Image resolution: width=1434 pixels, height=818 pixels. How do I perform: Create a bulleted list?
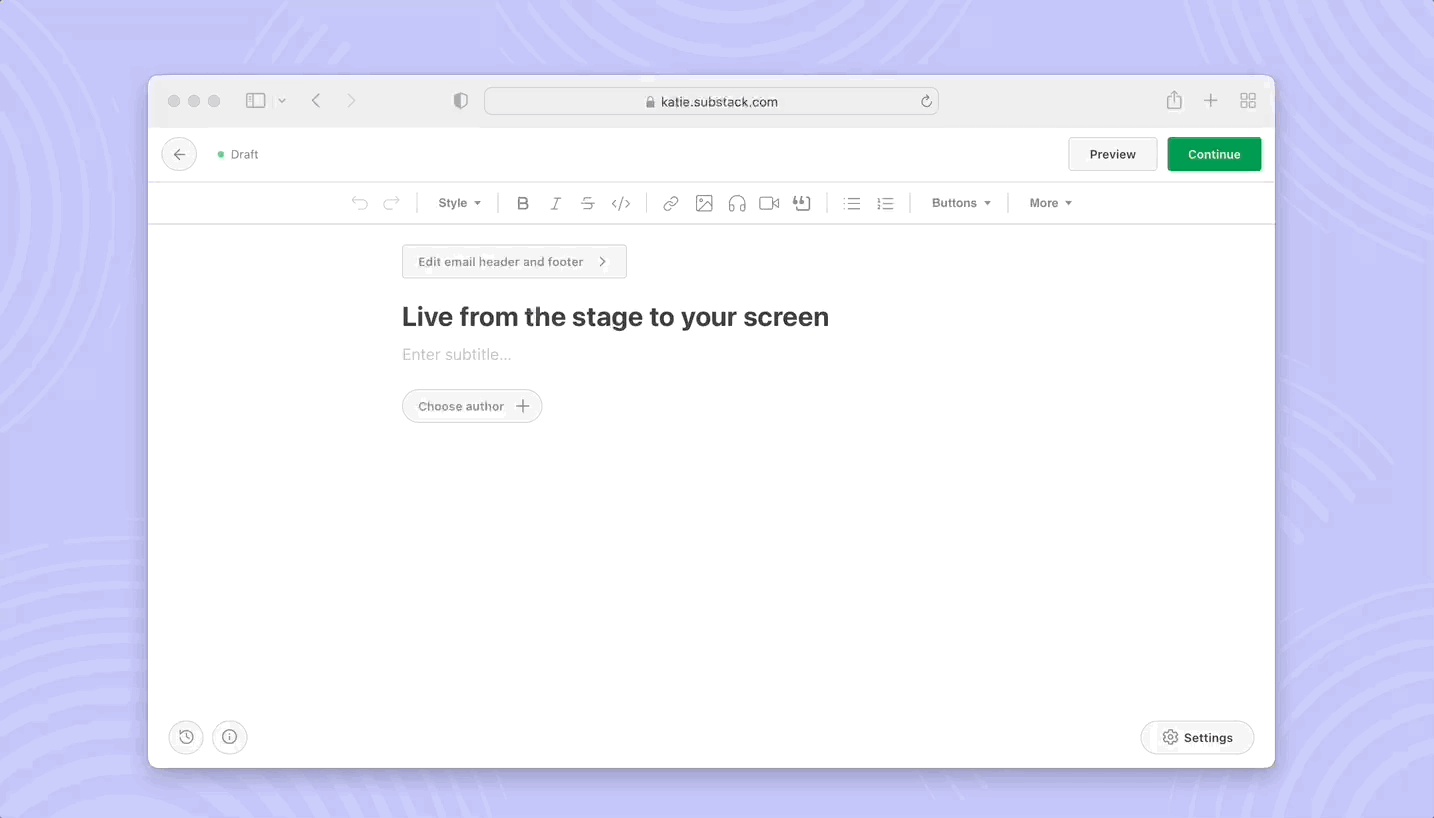pyautogui.click(x=851, y=203)
